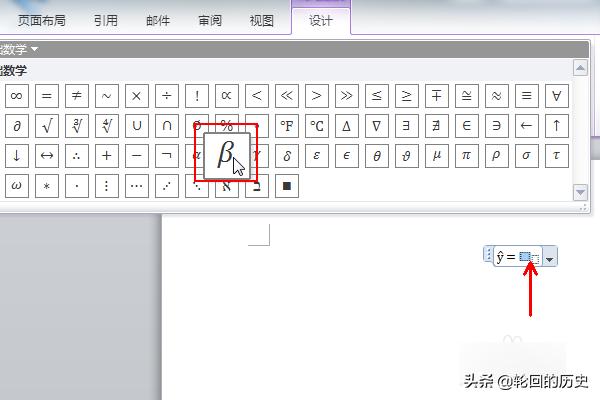Insert the almost-equal double tilde symbol

click(x=497, y=96)
